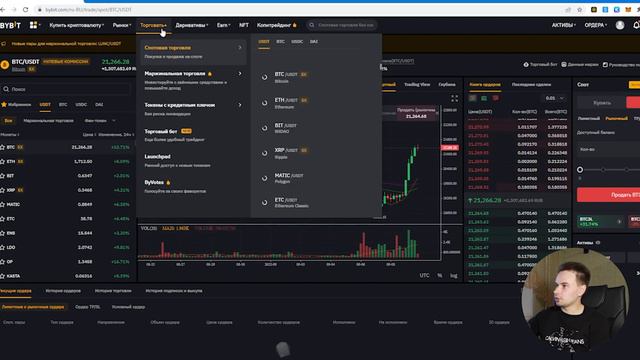Toggle the BIT row favorite star
This screenshot has height=360, width=640.
coord(2,176)
